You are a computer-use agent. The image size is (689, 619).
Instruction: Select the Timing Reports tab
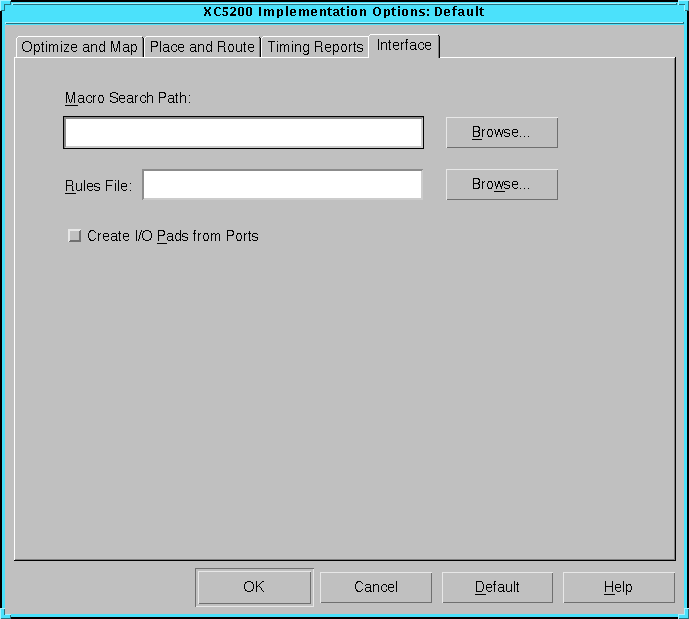pyautogui.click(x=315, y=47)
